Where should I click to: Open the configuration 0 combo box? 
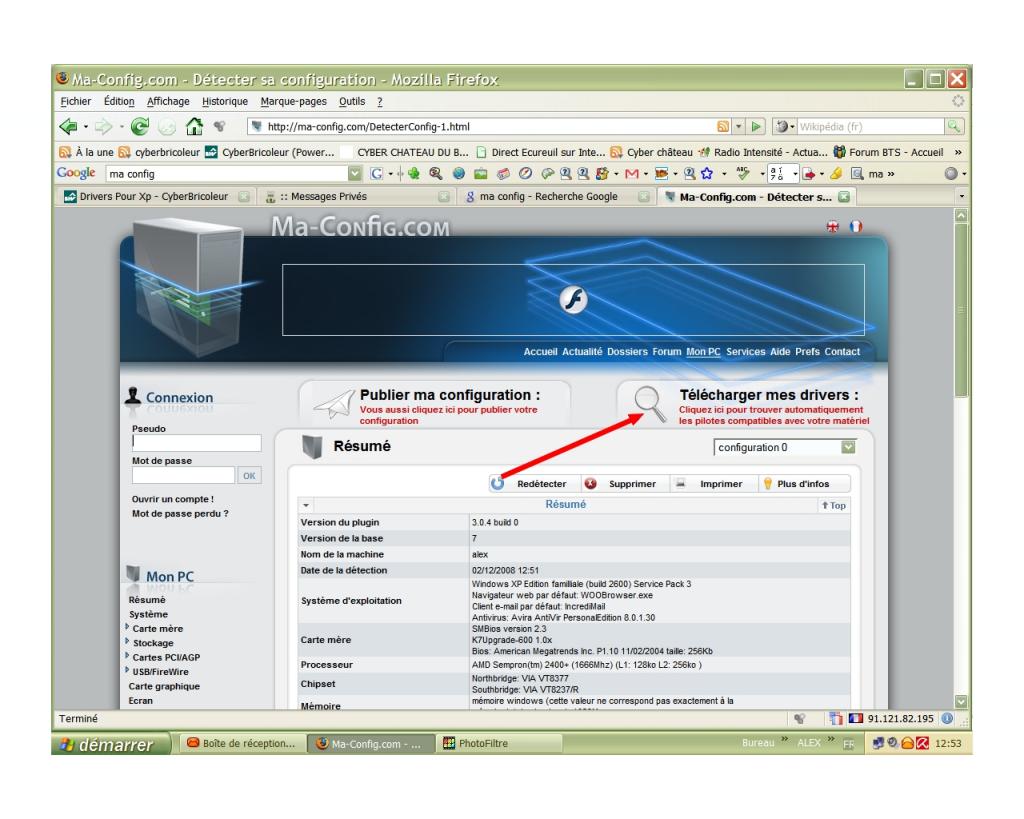784,447
